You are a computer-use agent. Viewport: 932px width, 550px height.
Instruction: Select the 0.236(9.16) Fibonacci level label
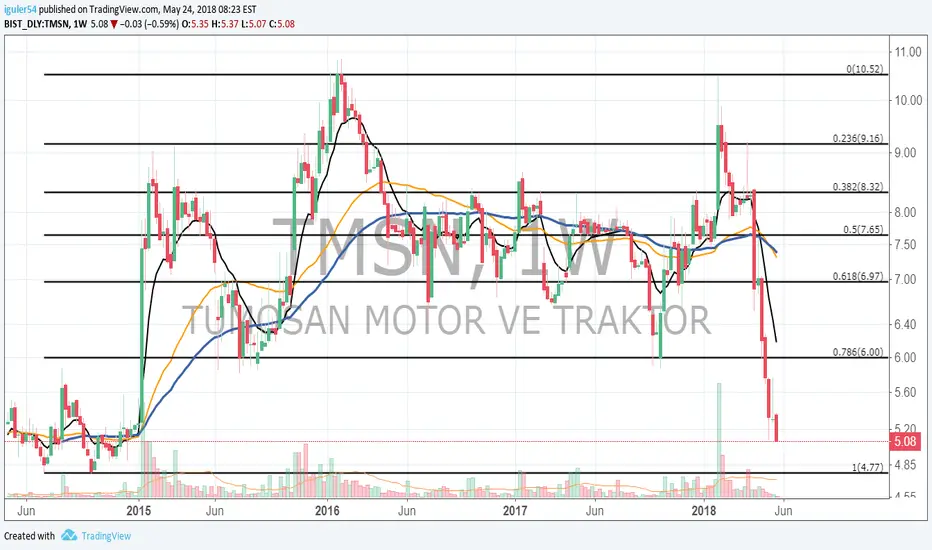coord(858,138)
